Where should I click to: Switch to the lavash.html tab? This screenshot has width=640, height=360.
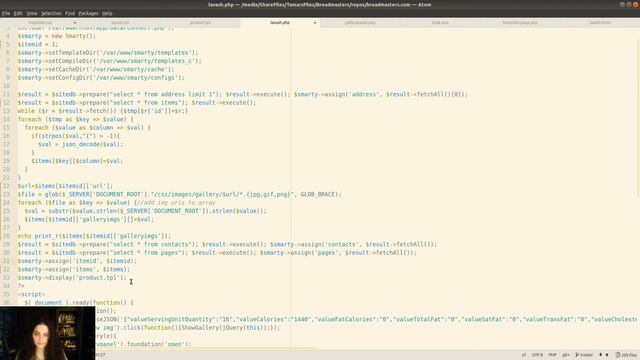[600, 23]
